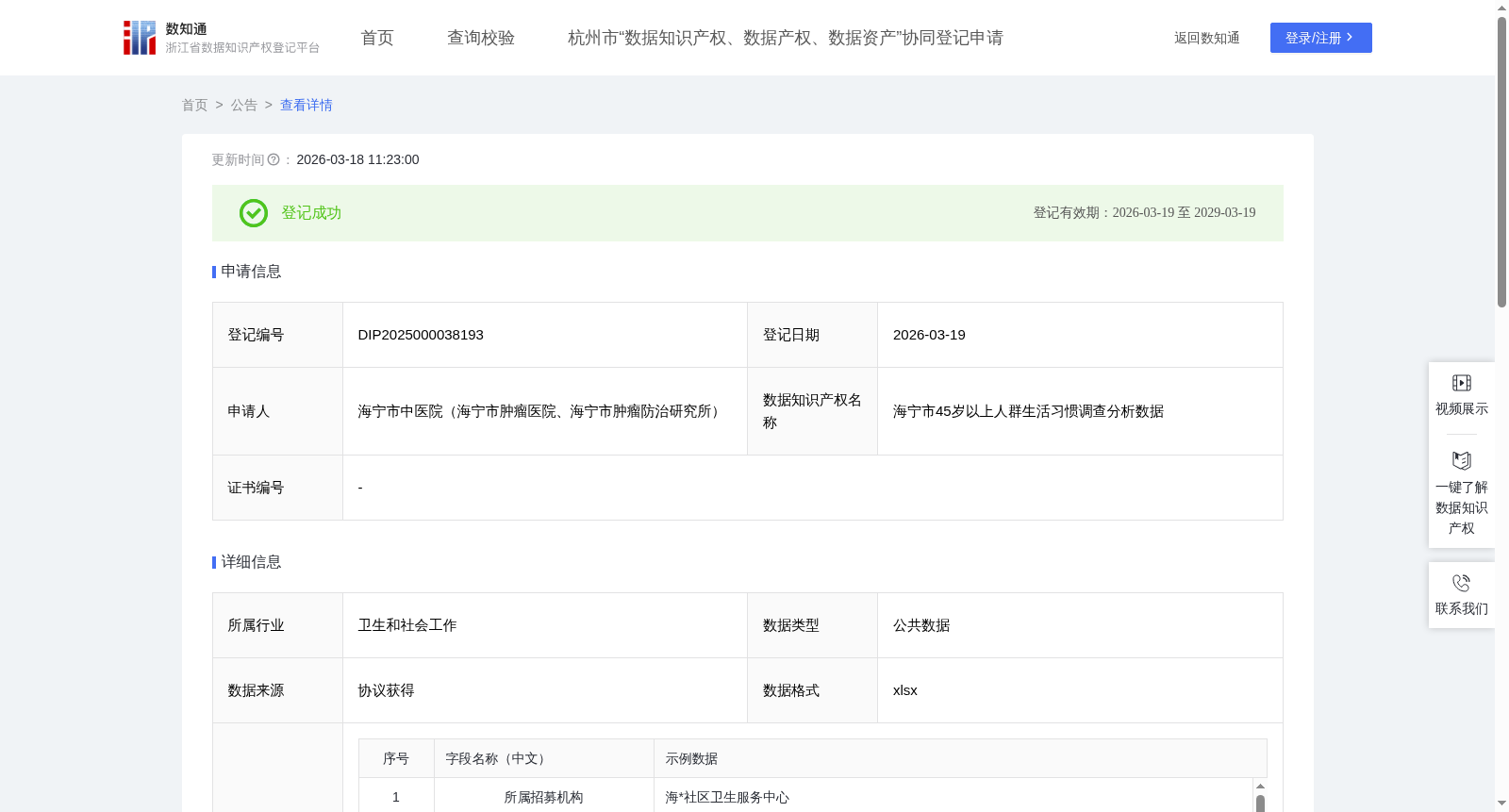Select sample value 海*社区卫生服务中心
Screen dimensions: 1509x812
click(727, 798)
